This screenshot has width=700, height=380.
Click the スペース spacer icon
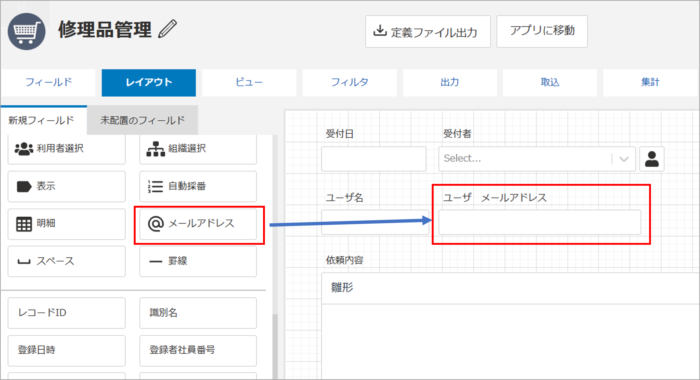pos(24,262)
